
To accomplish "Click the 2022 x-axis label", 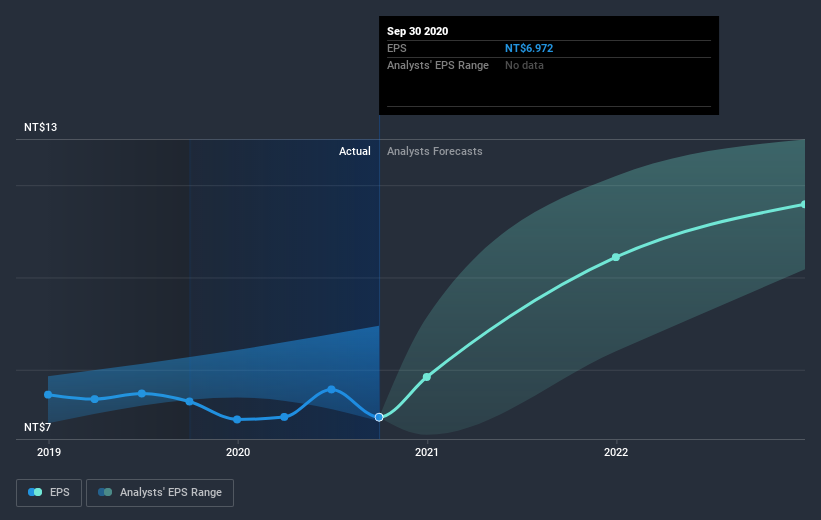I will coord(616,452).
